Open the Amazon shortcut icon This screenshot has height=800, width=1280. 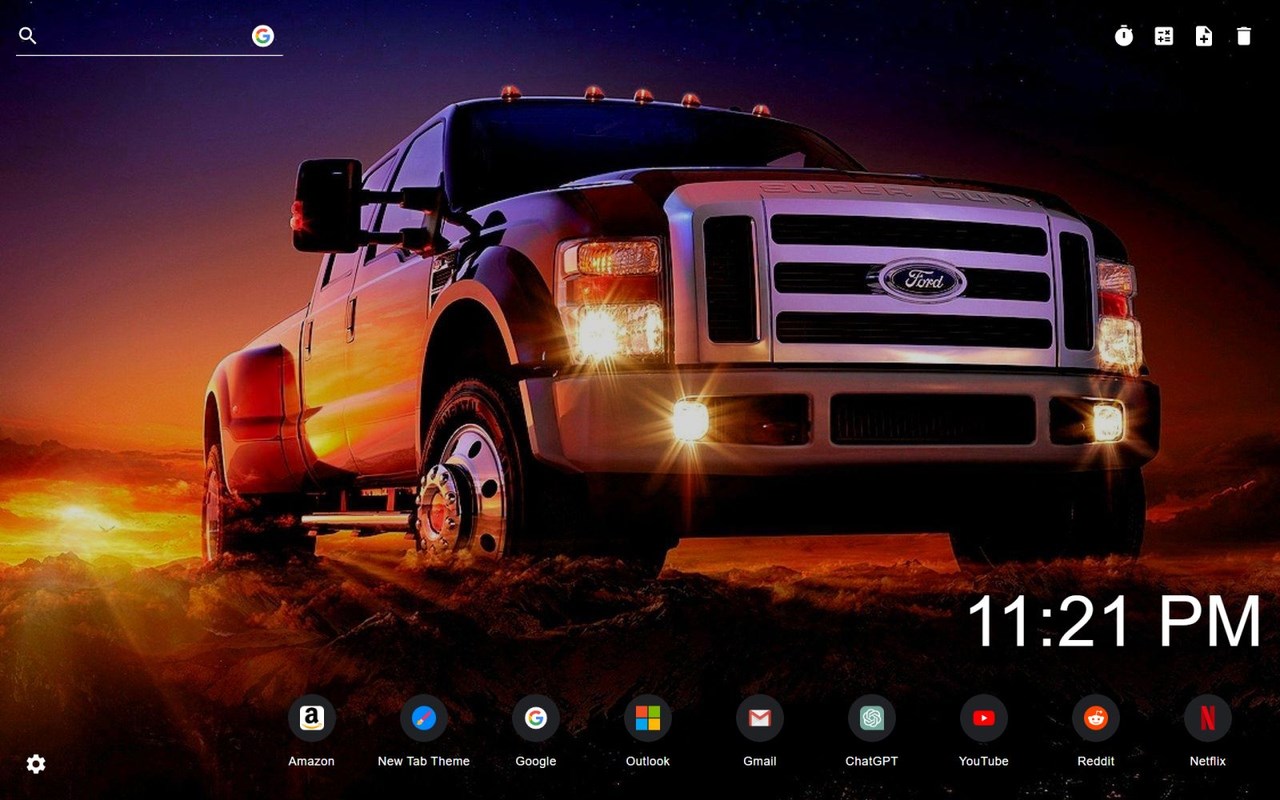point(312,718)
